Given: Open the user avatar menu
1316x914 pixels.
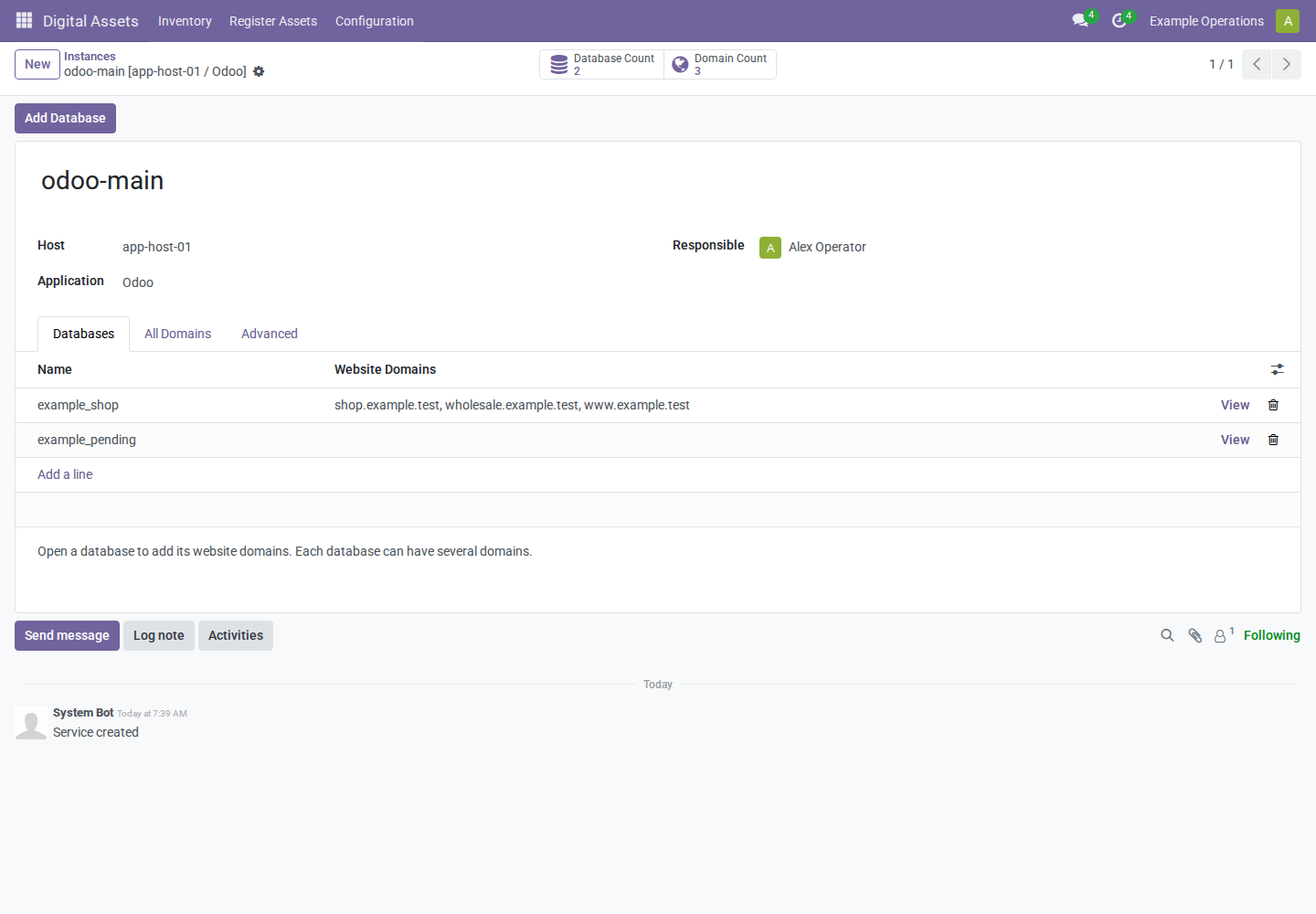Looking at the screenshot, I should pyautogui.click(x=1288, y=21).
